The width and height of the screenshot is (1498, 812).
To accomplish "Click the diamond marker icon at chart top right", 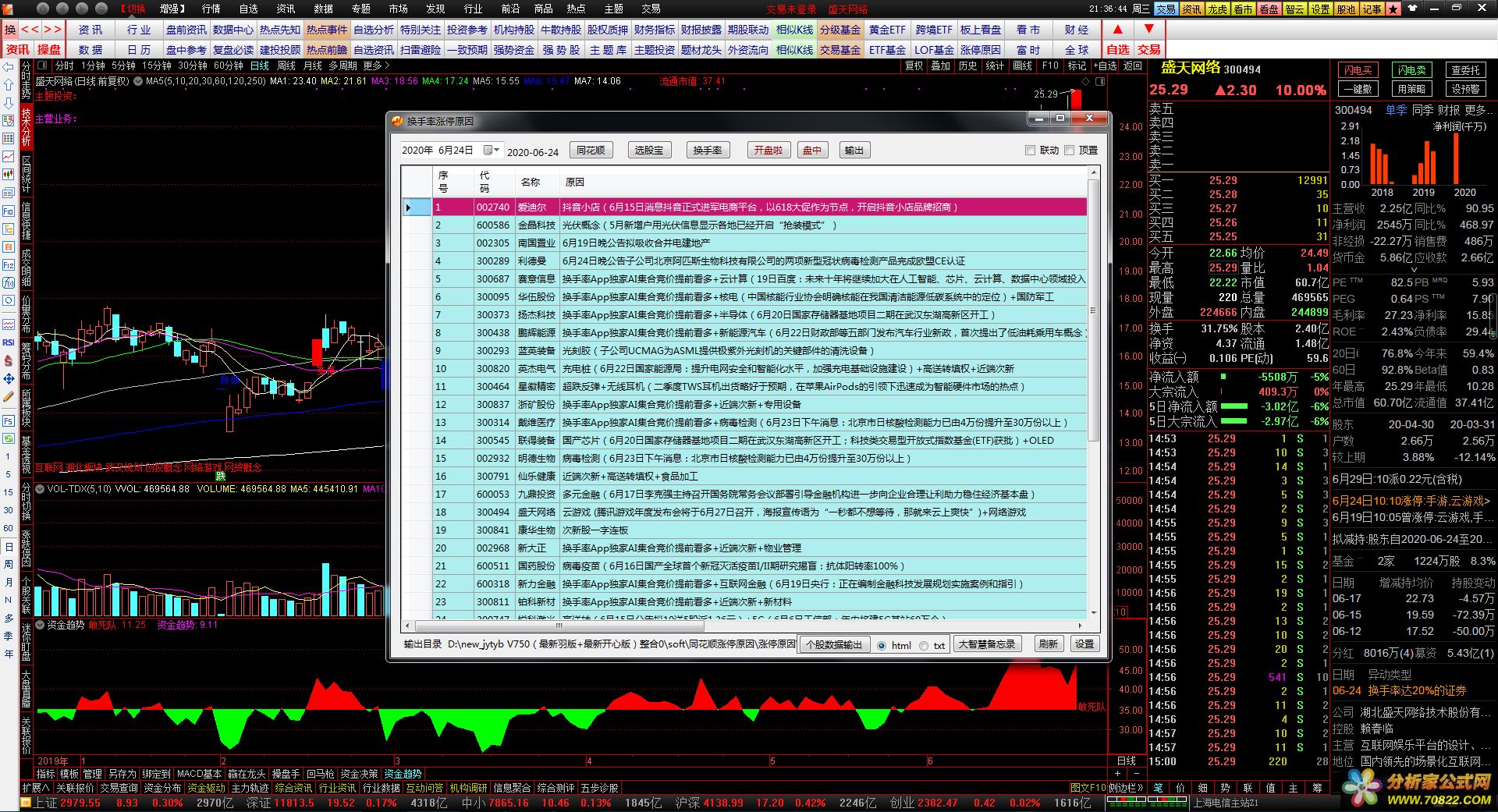I will (x=1085, y=80).
